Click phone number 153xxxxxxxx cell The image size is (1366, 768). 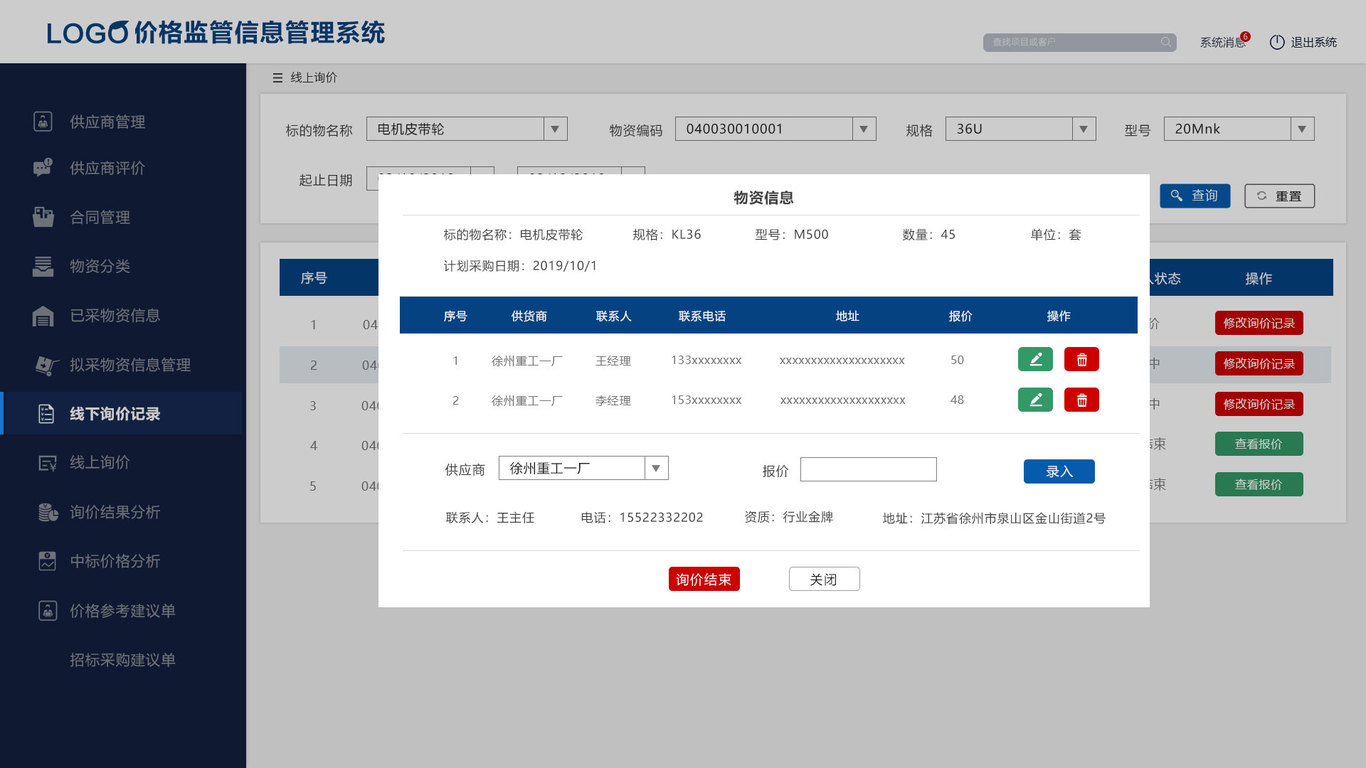[x=706, y=400]
